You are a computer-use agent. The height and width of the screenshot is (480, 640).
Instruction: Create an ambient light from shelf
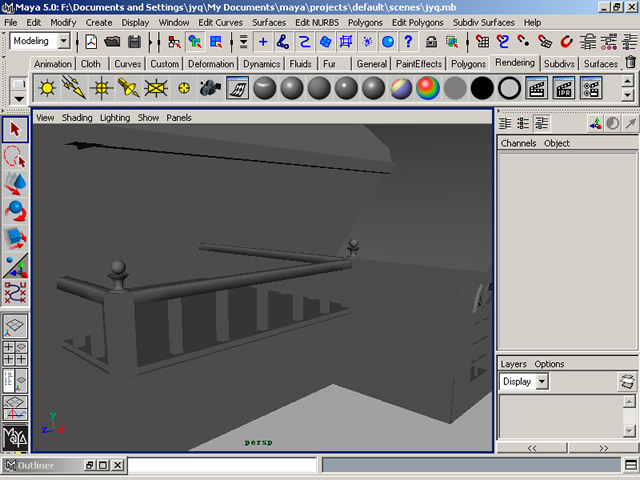[x=47, y=88]
